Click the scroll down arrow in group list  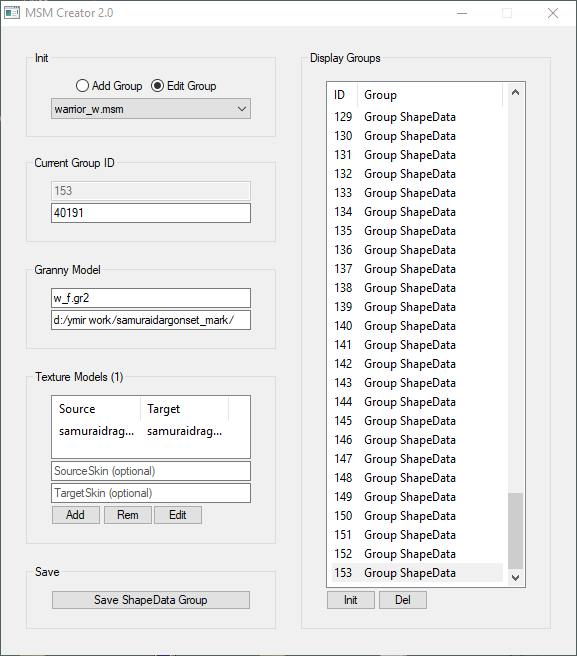515,578
